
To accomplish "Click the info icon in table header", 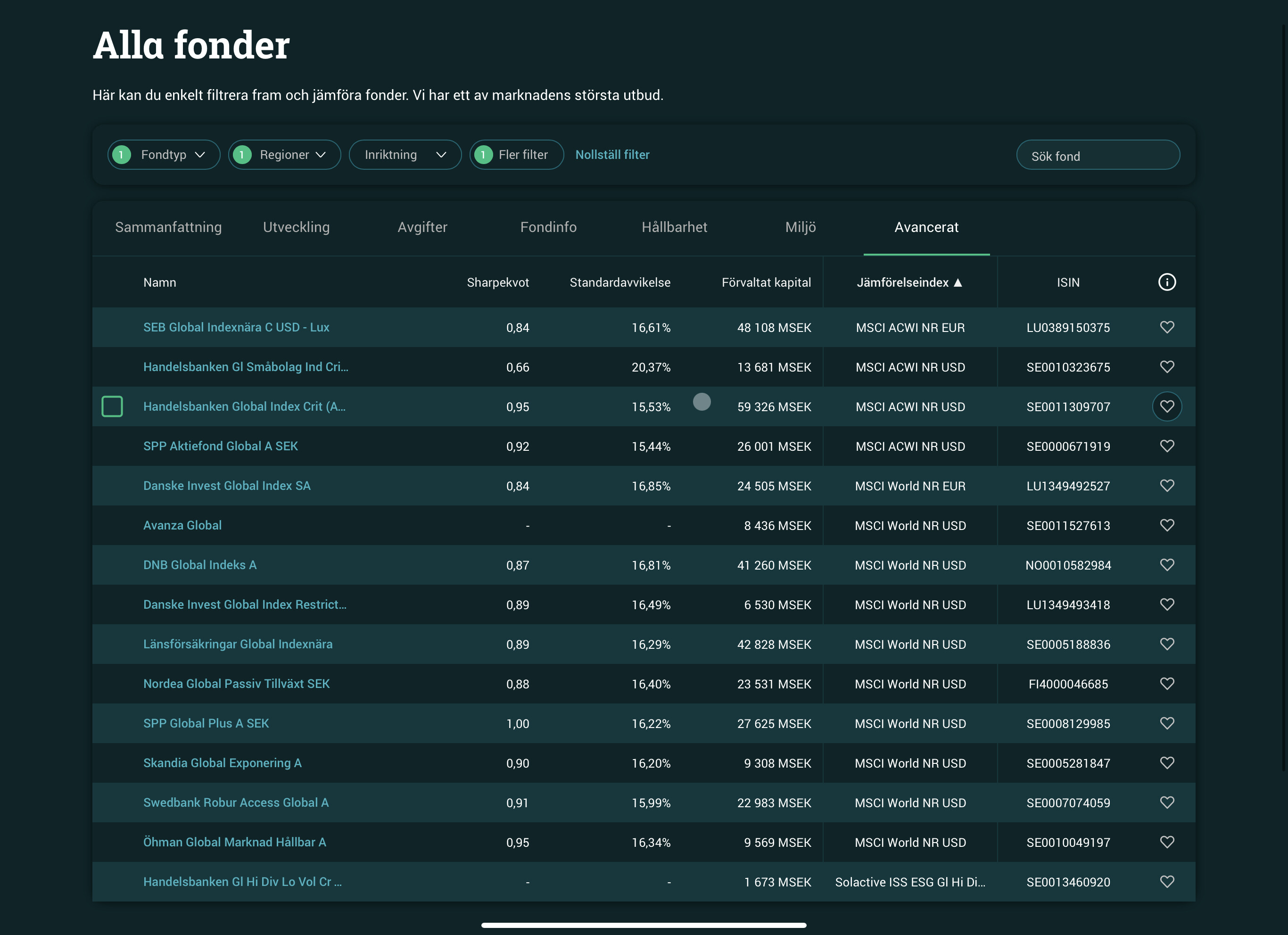I will [1166, 282].
